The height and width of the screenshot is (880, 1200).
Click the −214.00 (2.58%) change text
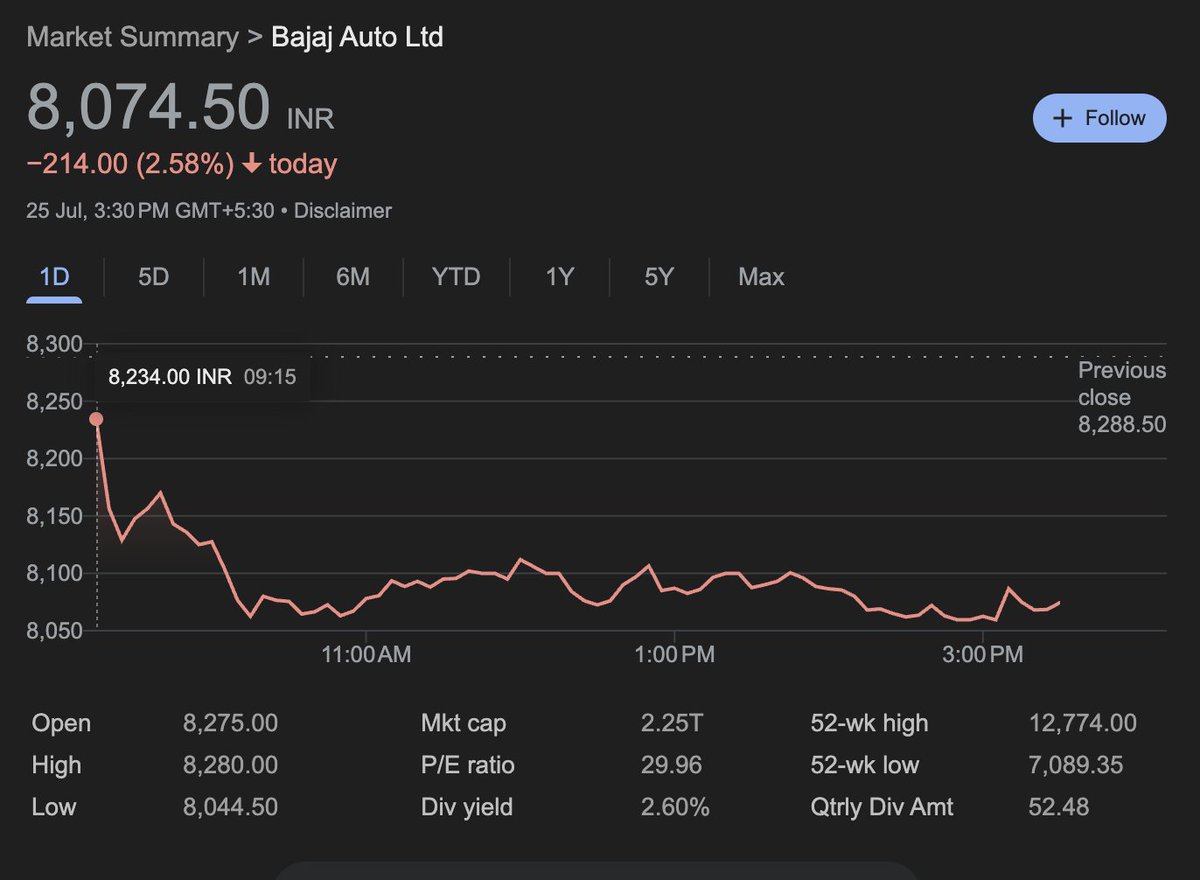pos(131,164)
